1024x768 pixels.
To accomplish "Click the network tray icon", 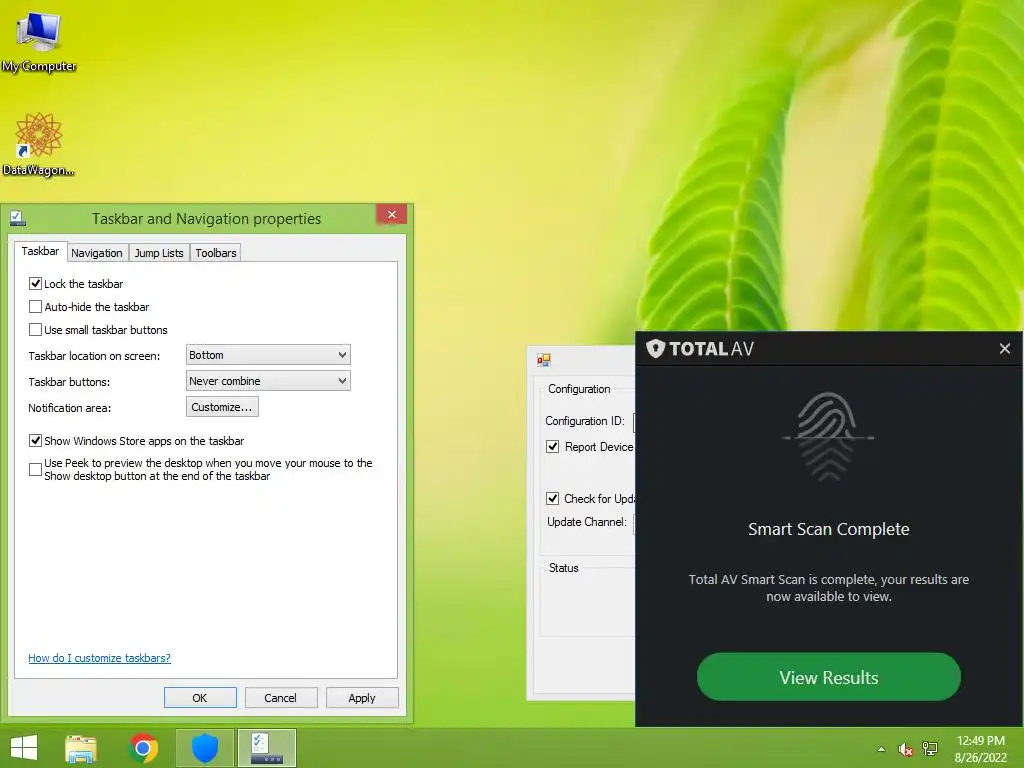I will [930, 749].
